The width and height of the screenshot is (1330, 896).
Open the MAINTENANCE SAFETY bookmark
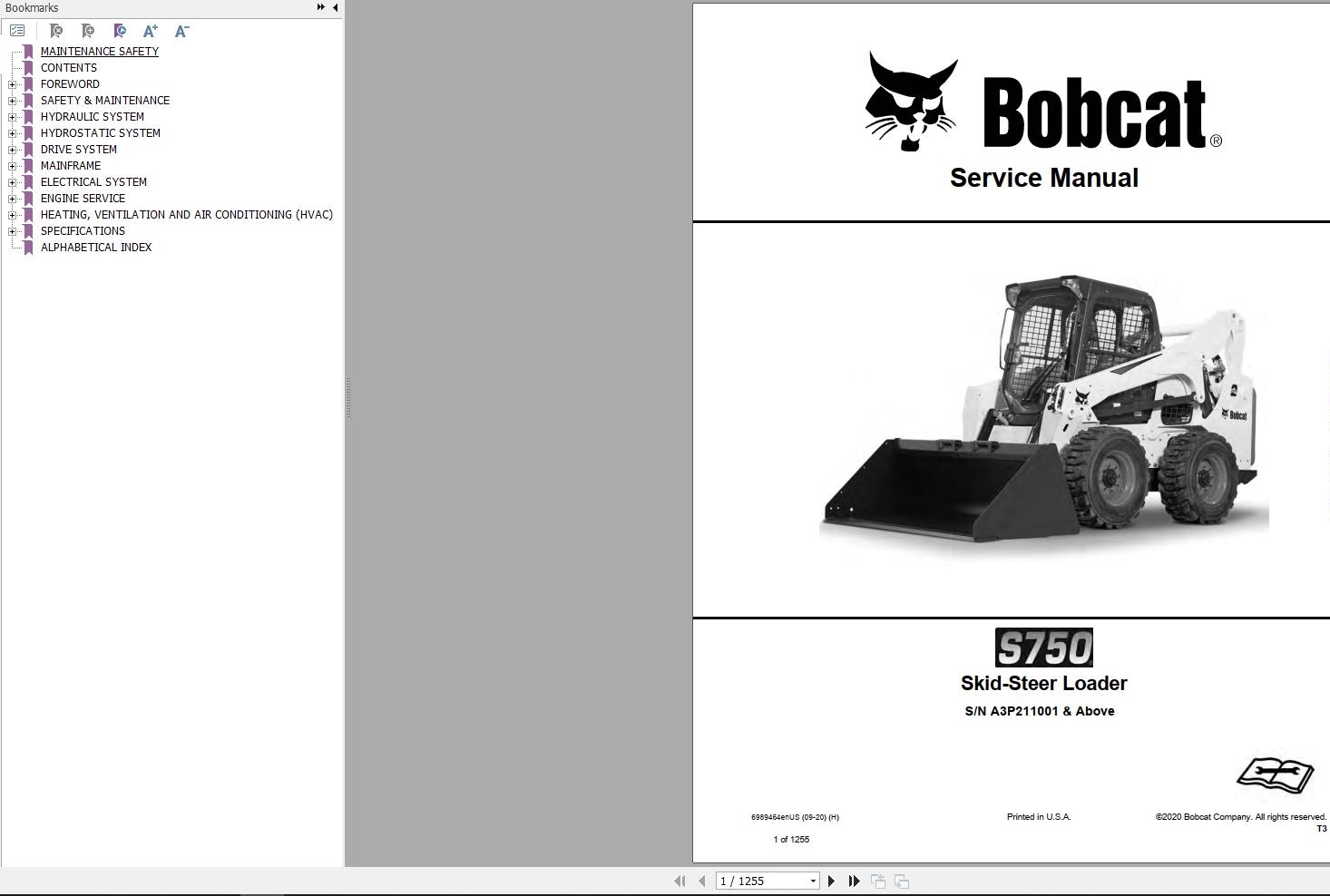(100, 52)
